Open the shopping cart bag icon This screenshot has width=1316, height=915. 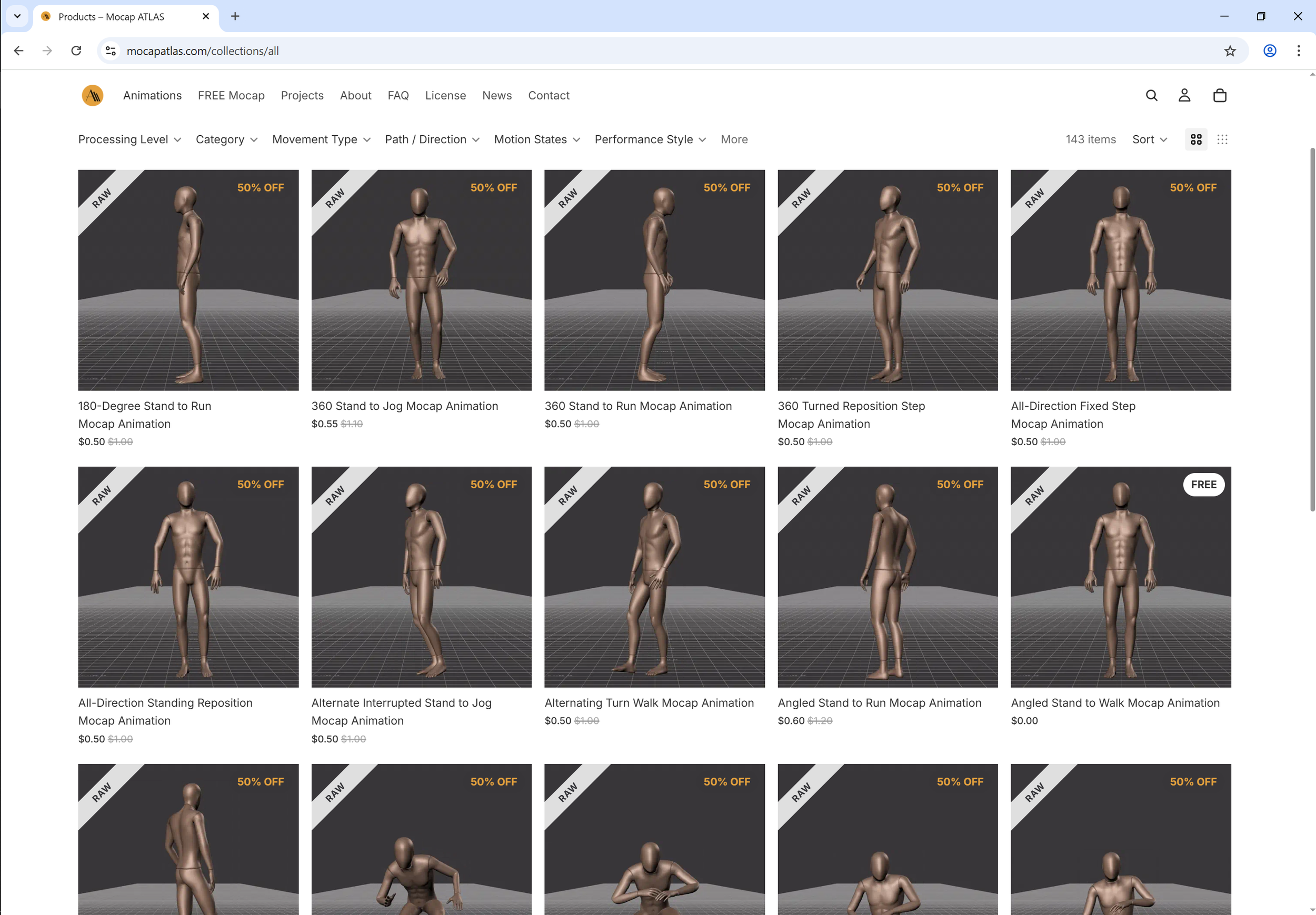(x=1220, y=95)
